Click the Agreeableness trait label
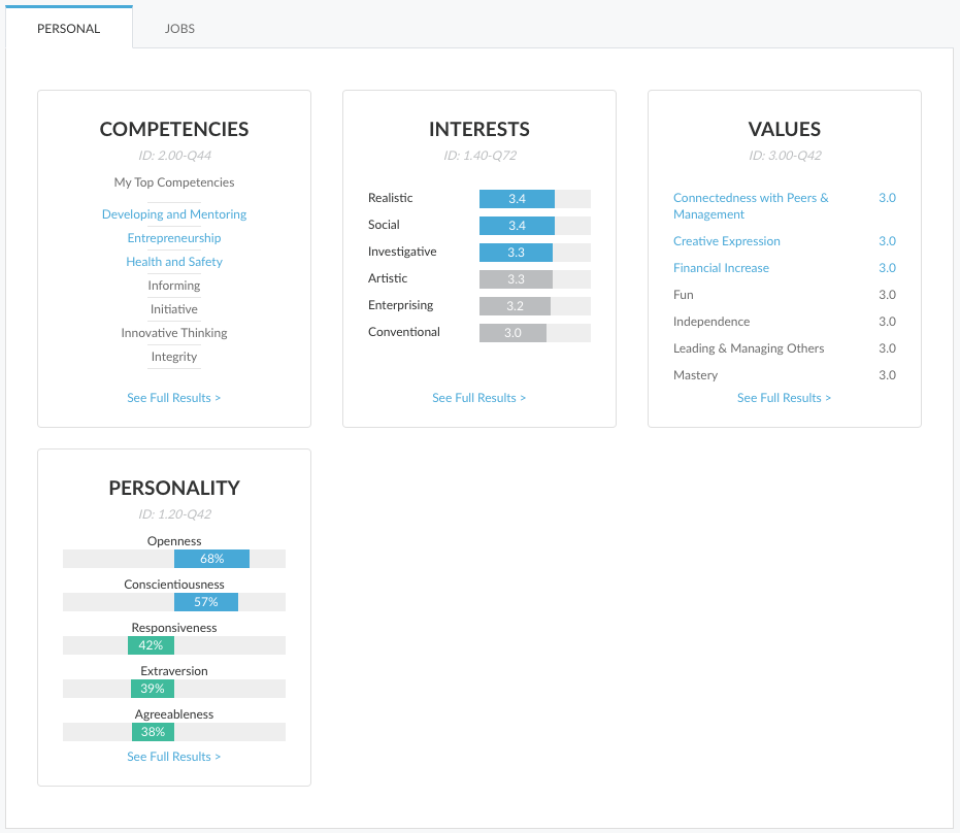 (174, 714)
